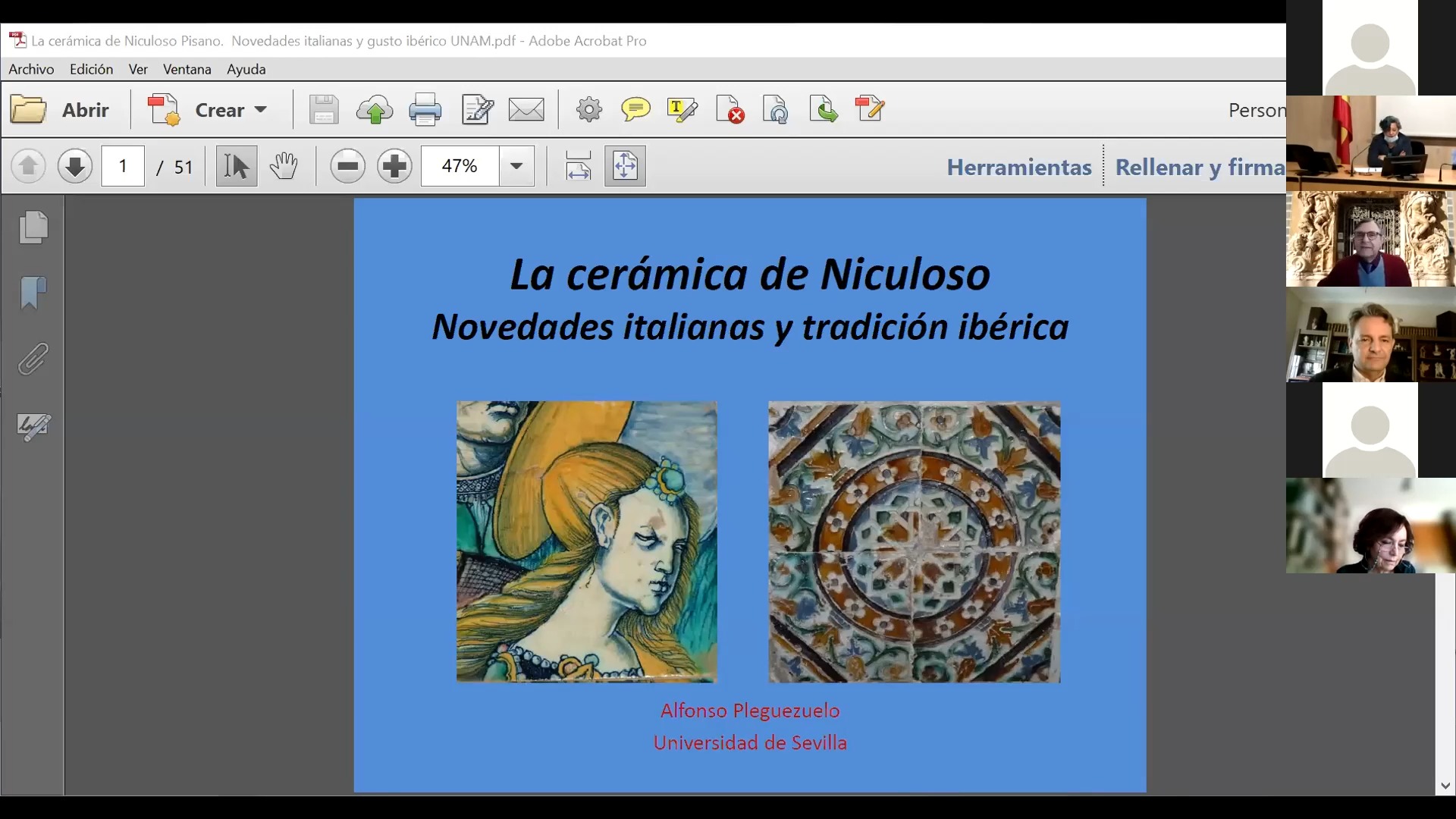Click the edit text notepad icon
Viewport: 1456px width, 819px height.
477,110
